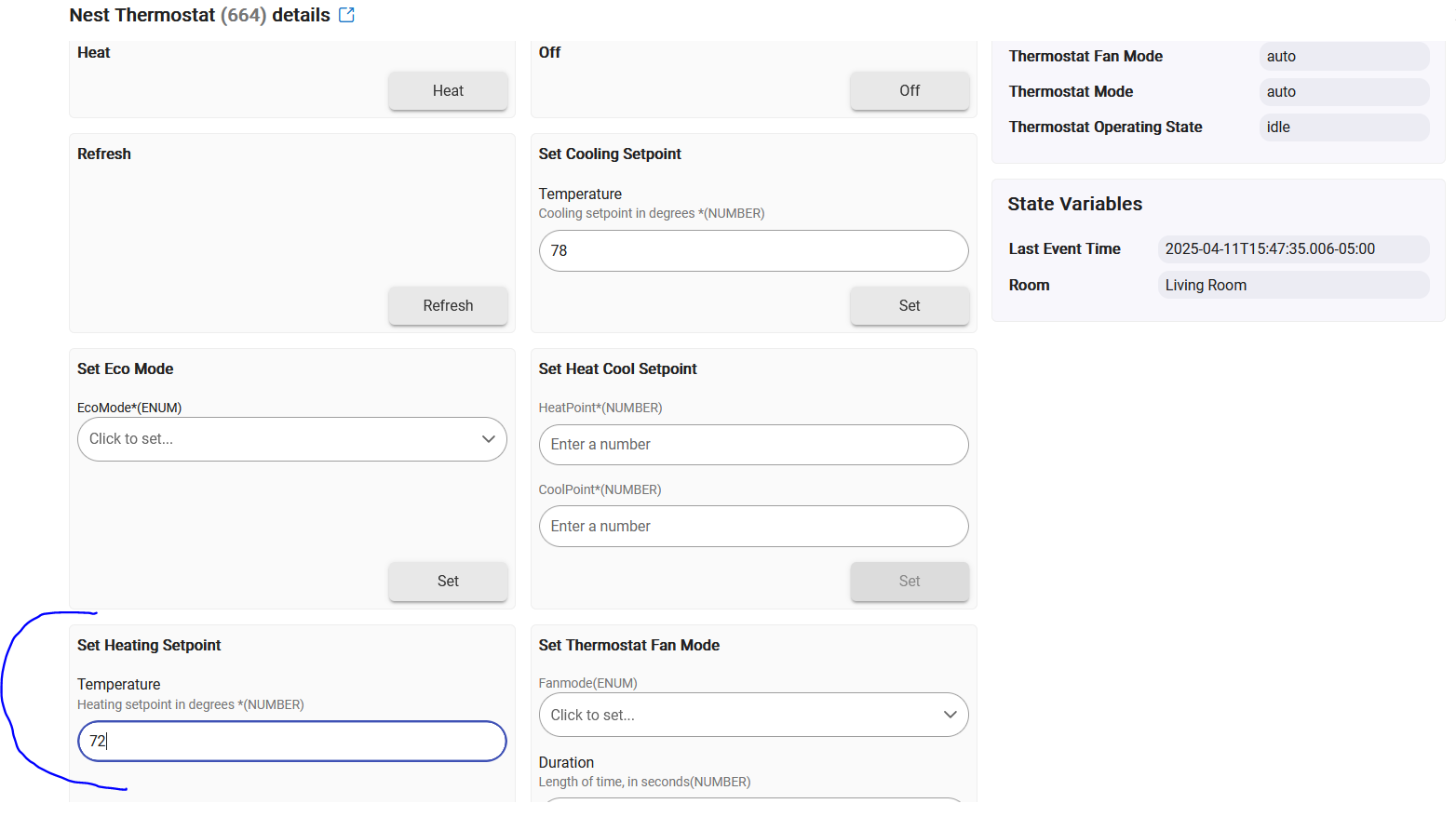Click the HeatPoint number field
Viewport: 1456px width, 817px height.
click(x=754, y=445)
